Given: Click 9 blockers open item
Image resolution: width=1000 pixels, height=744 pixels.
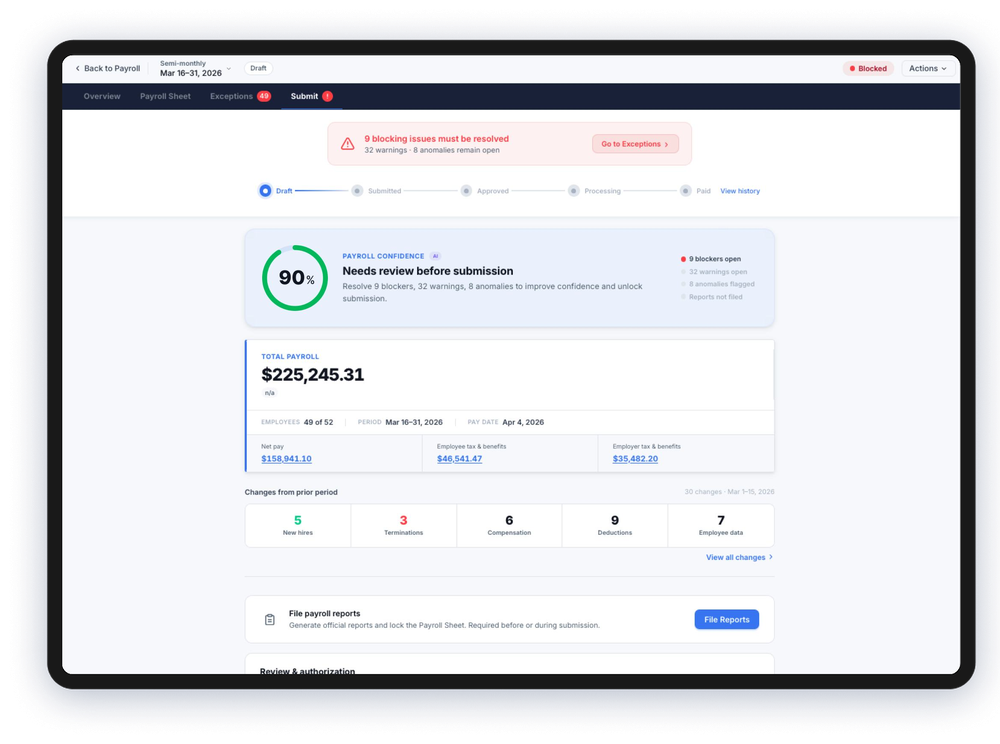Looking at the screenshot, I should [710, 259].
